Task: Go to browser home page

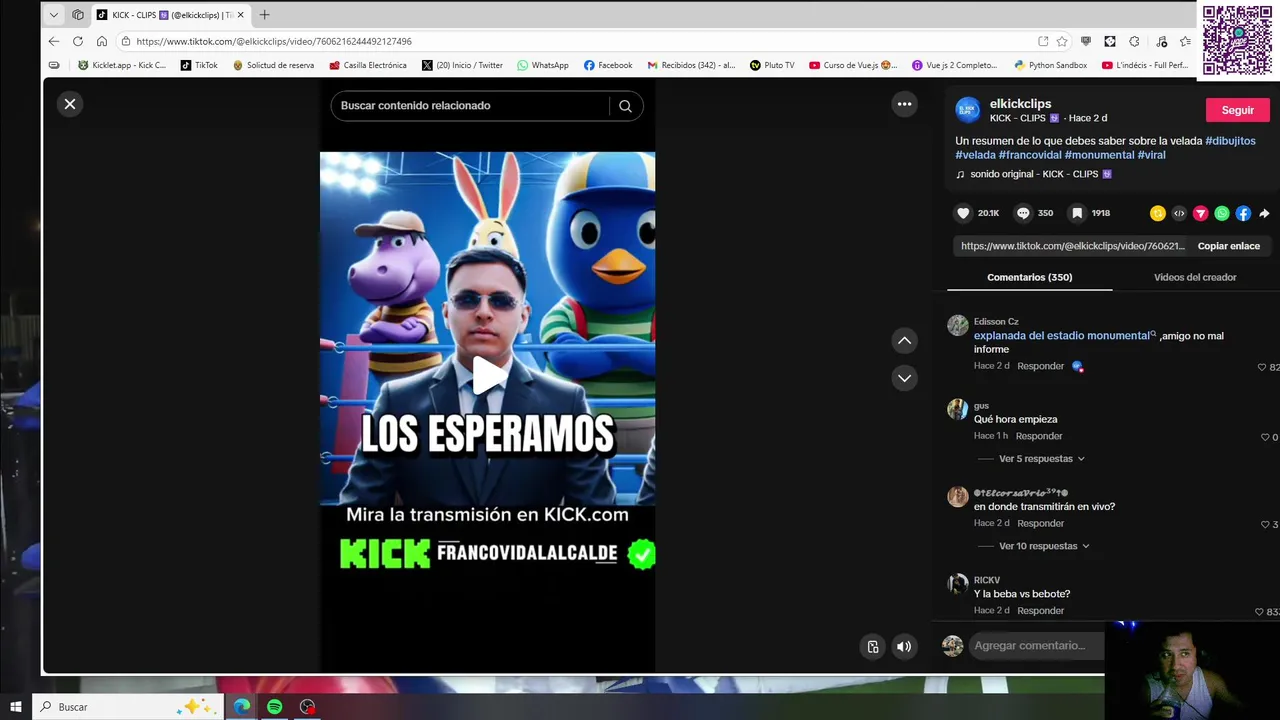Action: coord(102,41)
